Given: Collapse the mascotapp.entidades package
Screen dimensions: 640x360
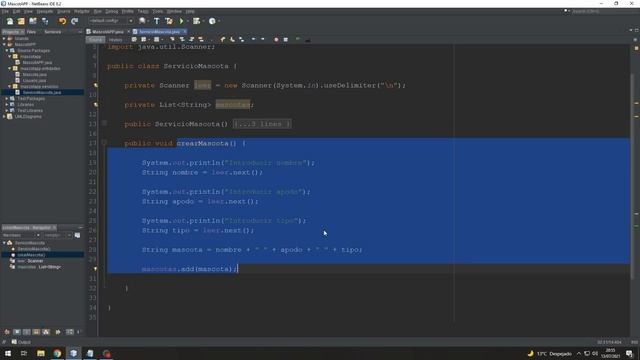Looking at the screenshot, I should (10, 69).
